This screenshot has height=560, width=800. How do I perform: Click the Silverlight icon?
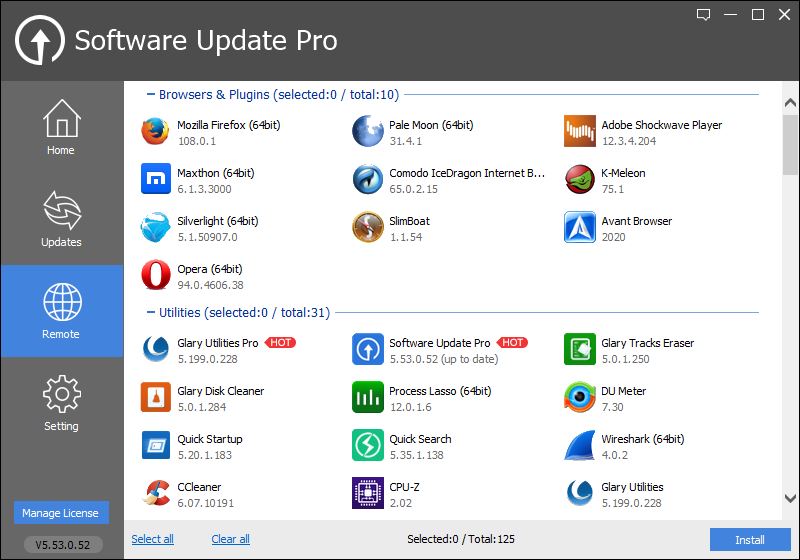coord(156,227)
